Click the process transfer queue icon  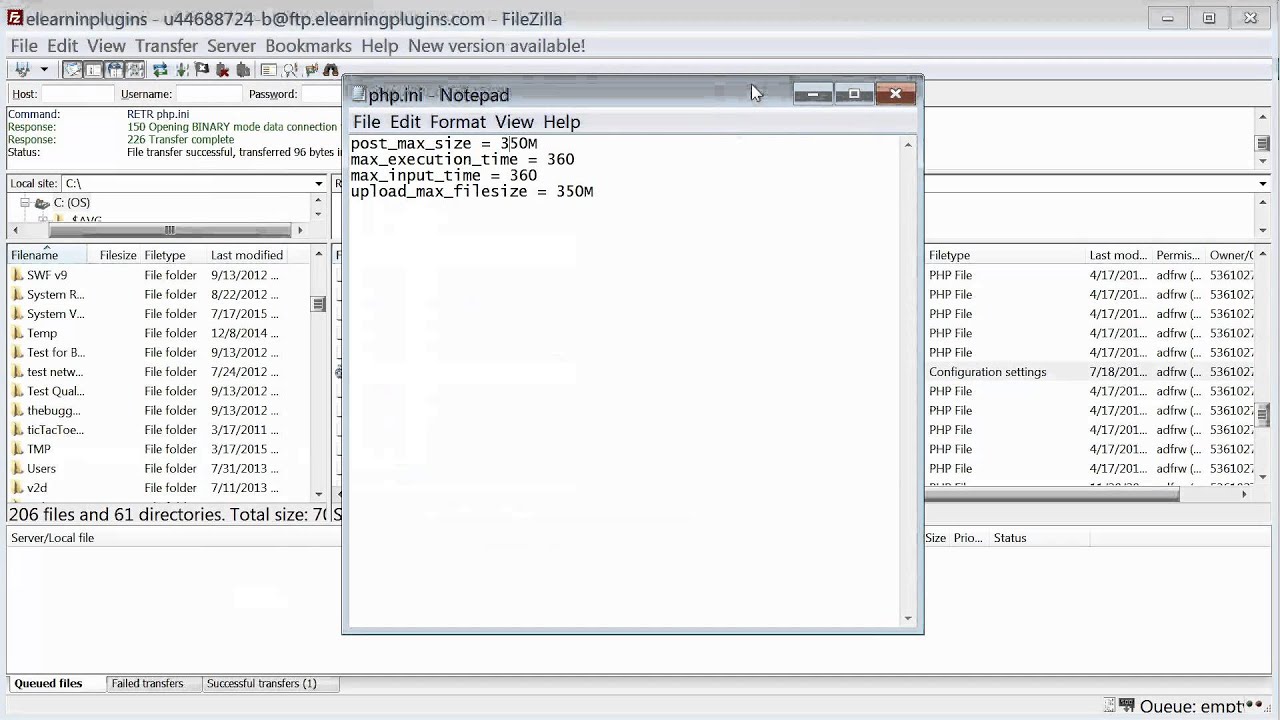[182, 70]
